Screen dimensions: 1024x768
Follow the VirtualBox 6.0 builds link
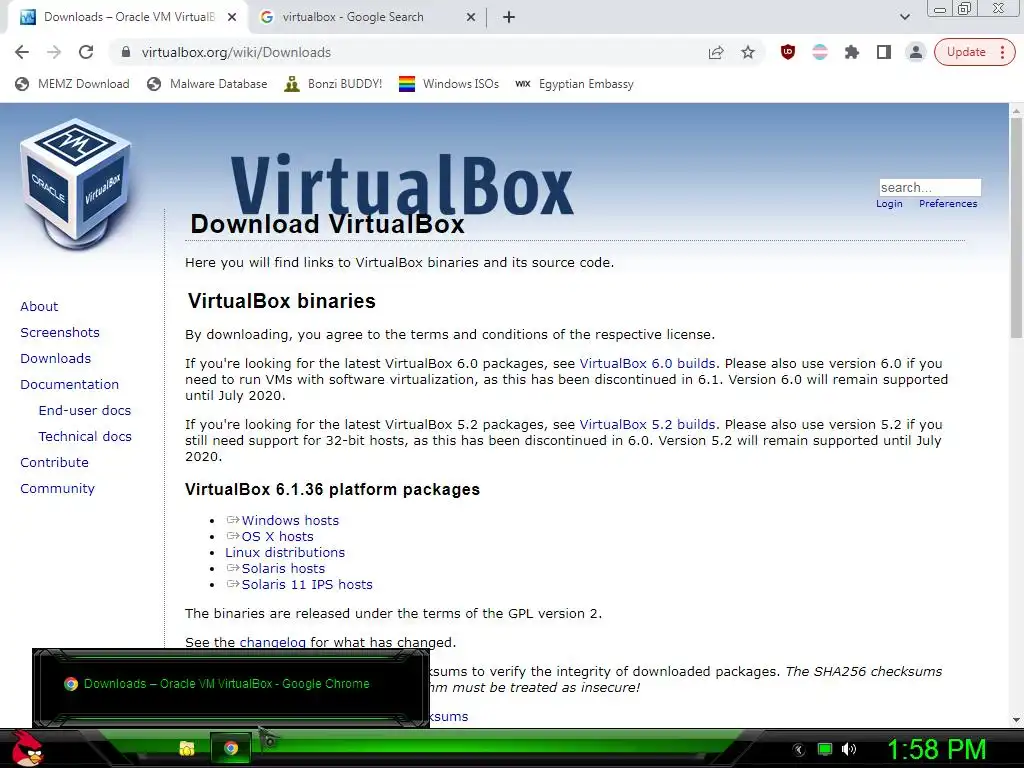(647, 364)
